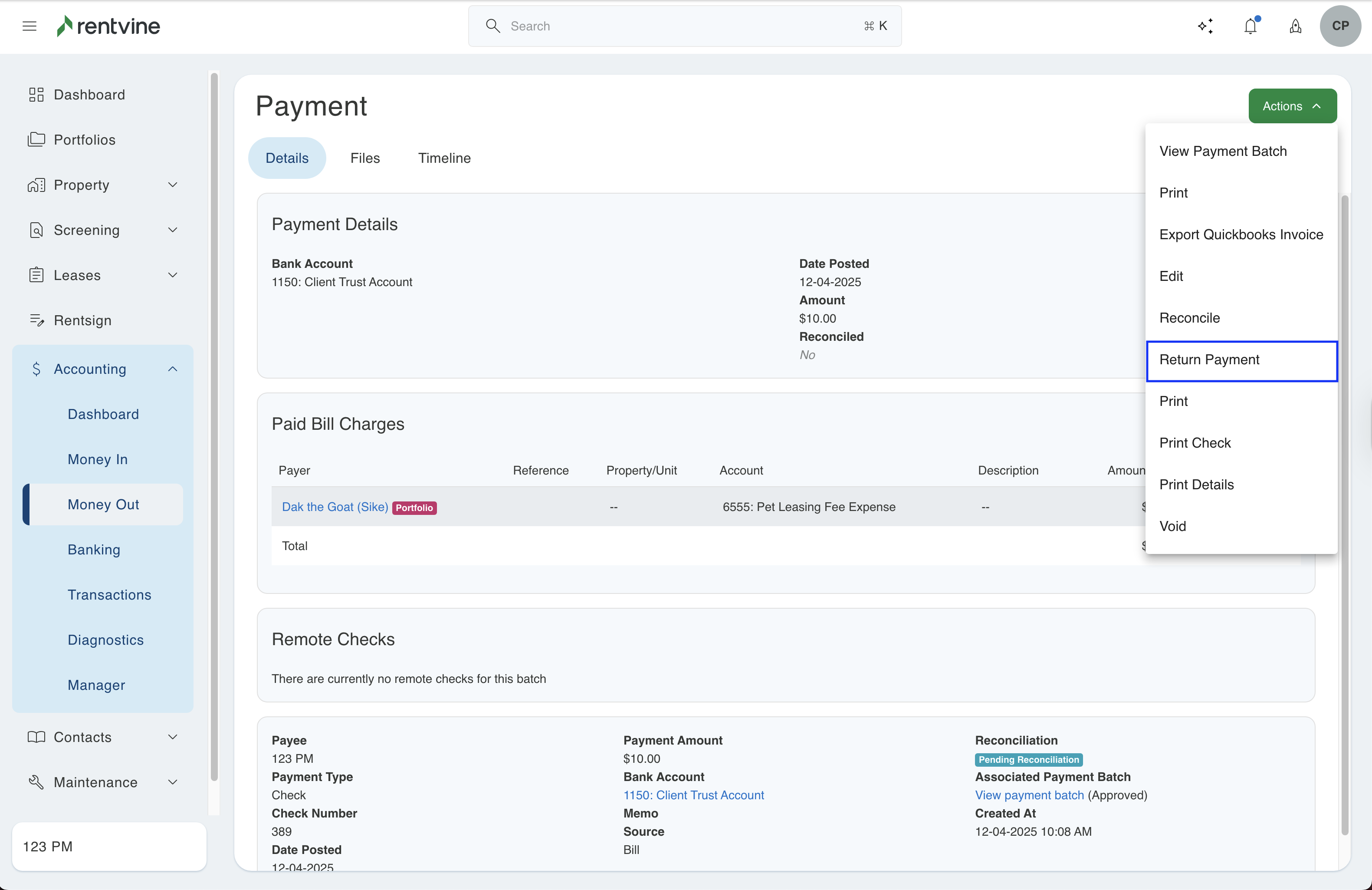The width and height of the screenshot is (1372, 890).
Task: Click the hamburger menu icon
Action: pos(30,26)
